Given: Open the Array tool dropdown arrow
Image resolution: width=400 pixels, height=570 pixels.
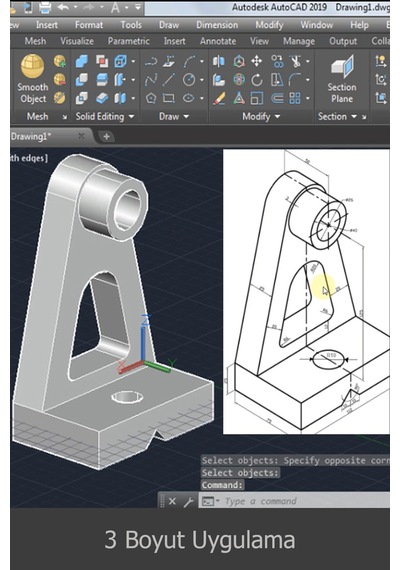Looking at the screenshot, I should click(308, 98).
